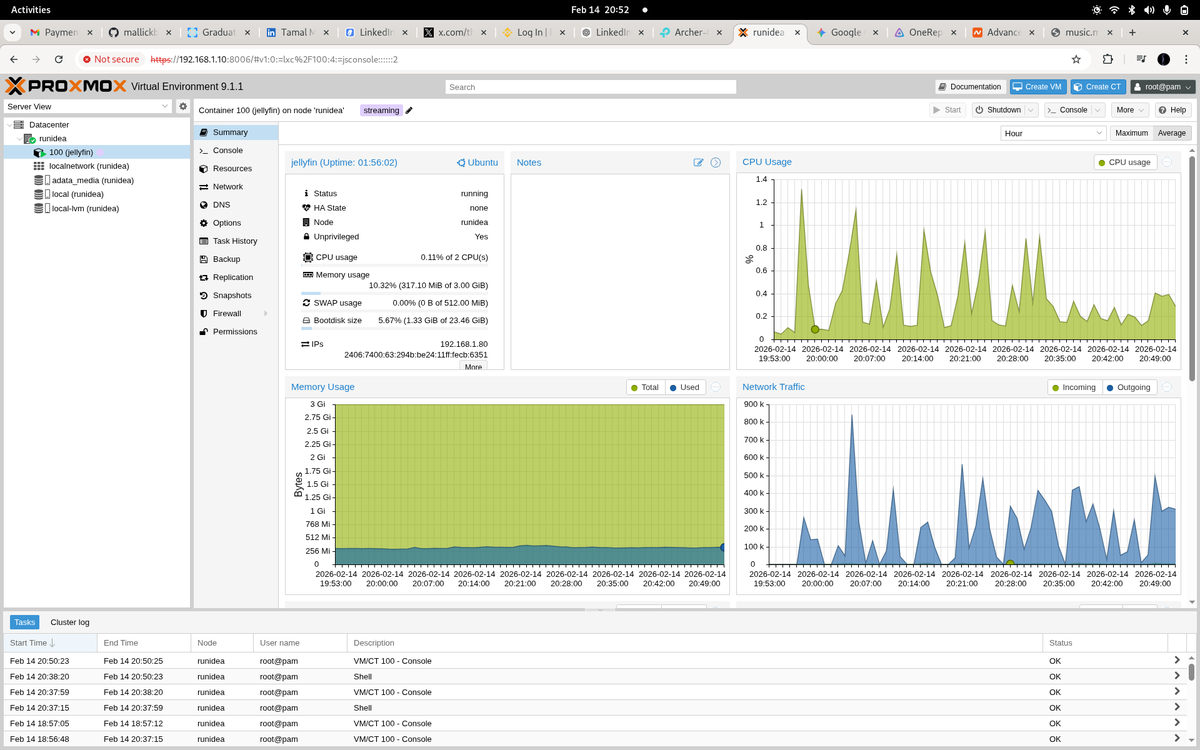Click undo-zoom icon on CPU Usage chart
Image resolution: width=1200 pixels, height=750 pixels.
point(1167,162)
